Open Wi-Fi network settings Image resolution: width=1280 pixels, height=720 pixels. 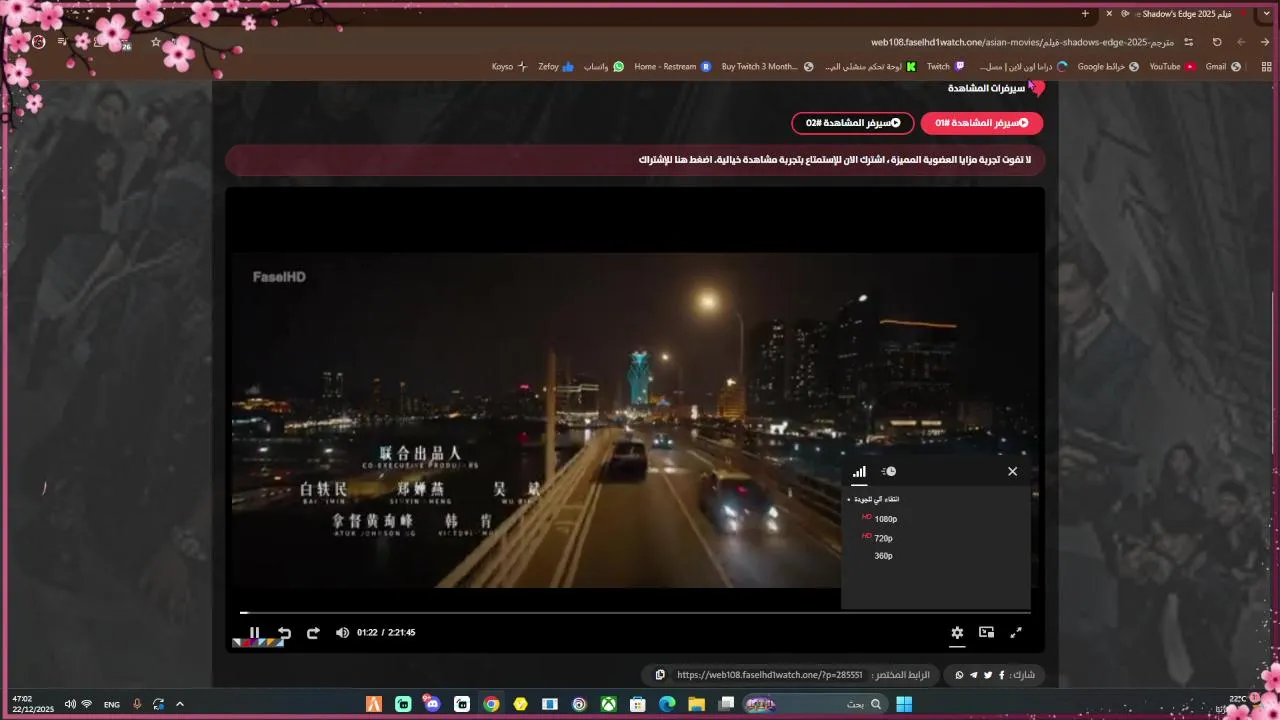(x=87, y=704)
